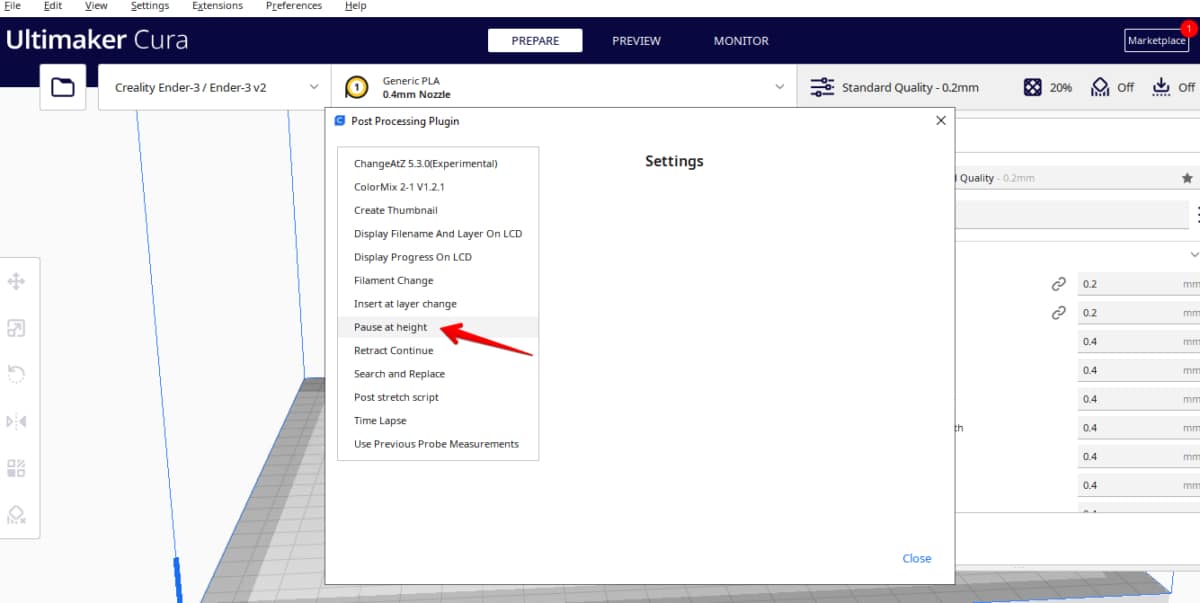Click the second link icon beside 0.2 value

1059,313
